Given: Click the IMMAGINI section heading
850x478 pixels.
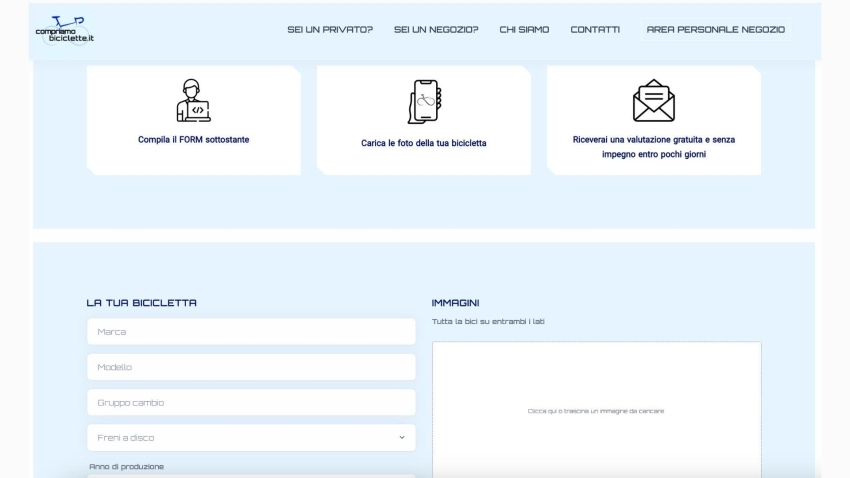Looking at the screenshot, I should (x=455, y=303).
